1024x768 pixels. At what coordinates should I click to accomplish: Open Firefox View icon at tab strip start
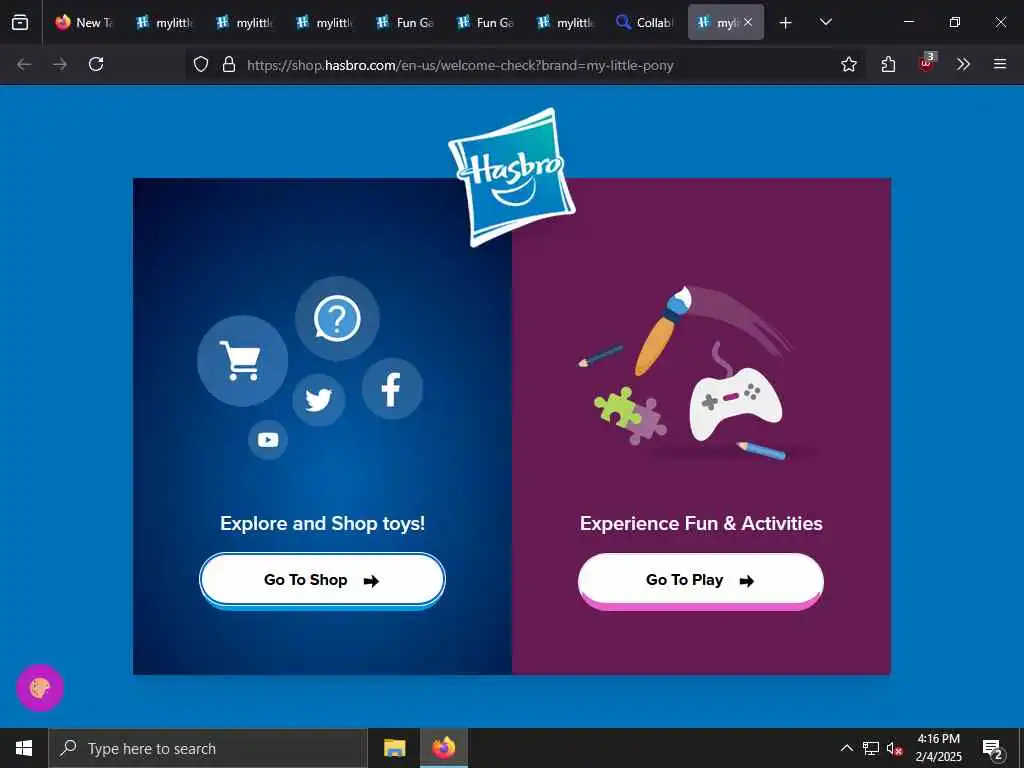tap(20, 22)
